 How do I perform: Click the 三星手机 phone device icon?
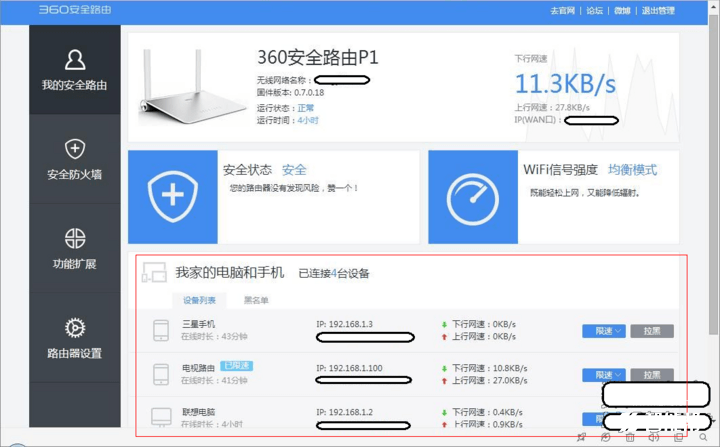(x=160, y=331)
